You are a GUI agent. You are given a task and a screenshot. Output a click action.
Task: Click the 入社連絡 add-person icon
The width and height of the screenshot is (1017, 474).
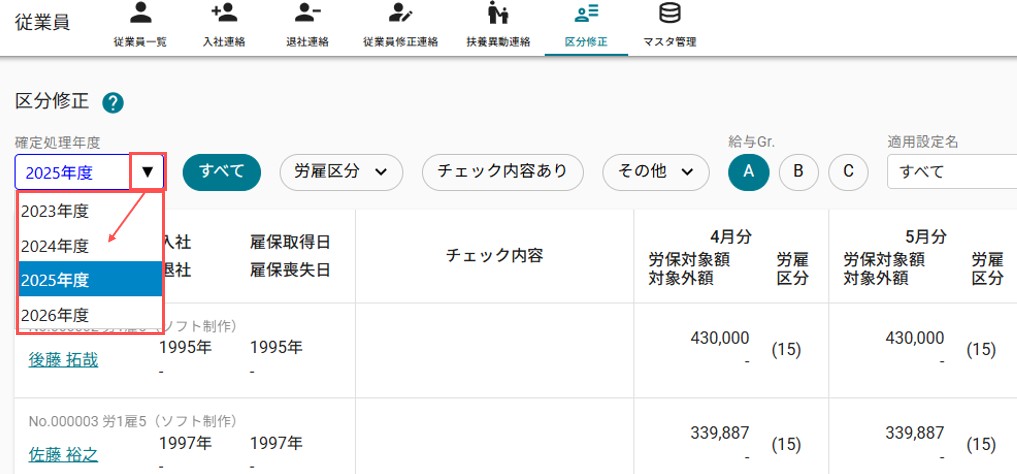(224, 12)
